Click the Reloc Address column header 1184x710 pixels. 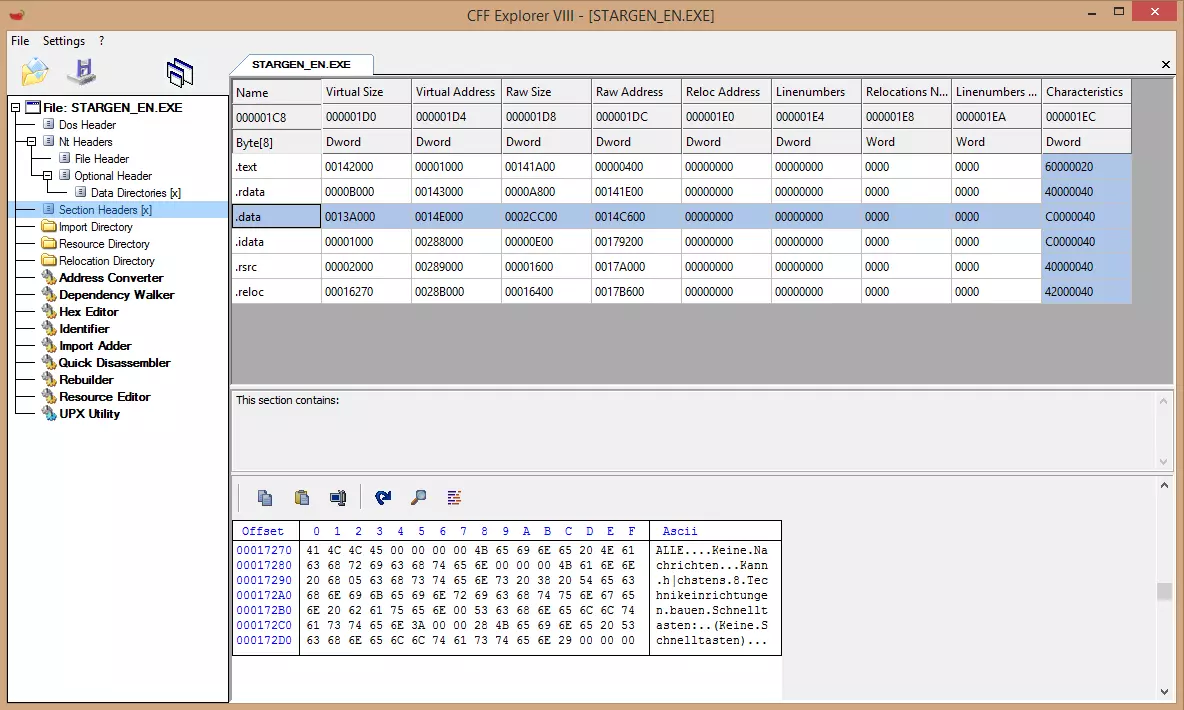click(x=726, y=91)
